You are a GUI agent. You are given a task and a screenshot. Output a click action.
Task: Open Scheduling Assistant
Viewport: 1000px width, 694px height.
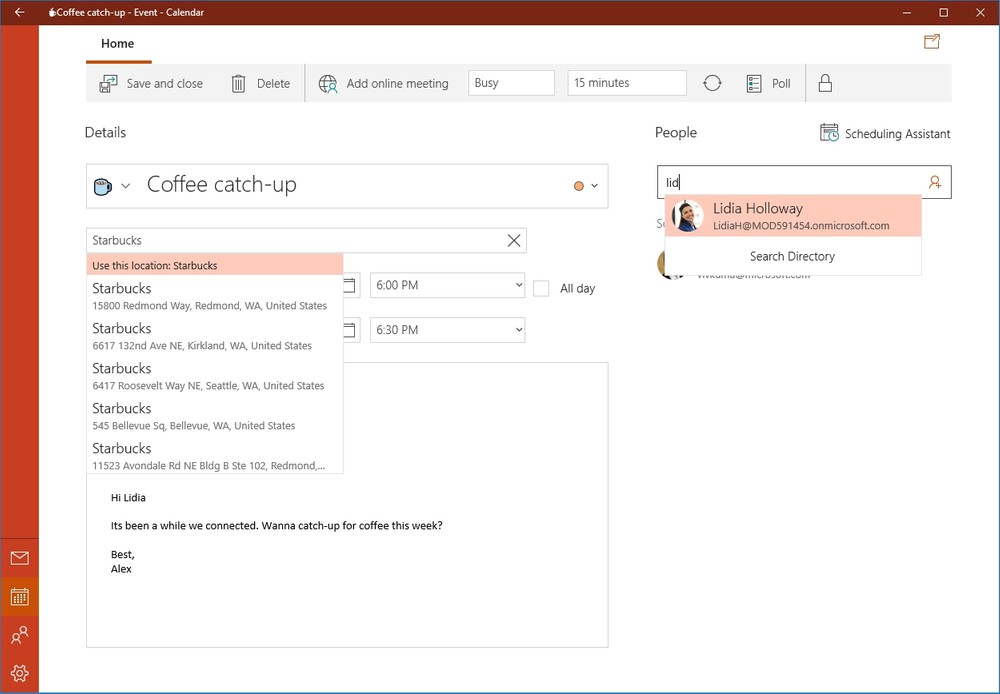pyautogui.click(x=885, y=133)
